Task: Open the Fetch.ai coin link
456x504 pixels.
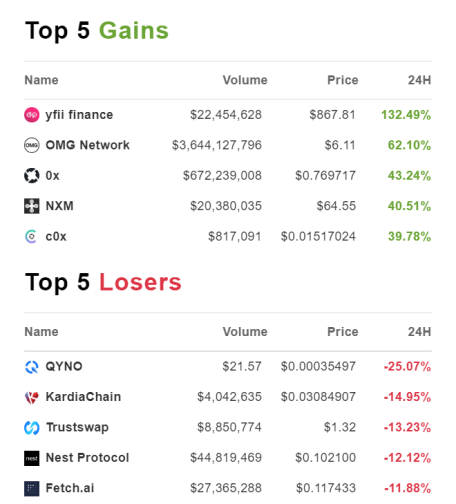Action: (70, 488)
